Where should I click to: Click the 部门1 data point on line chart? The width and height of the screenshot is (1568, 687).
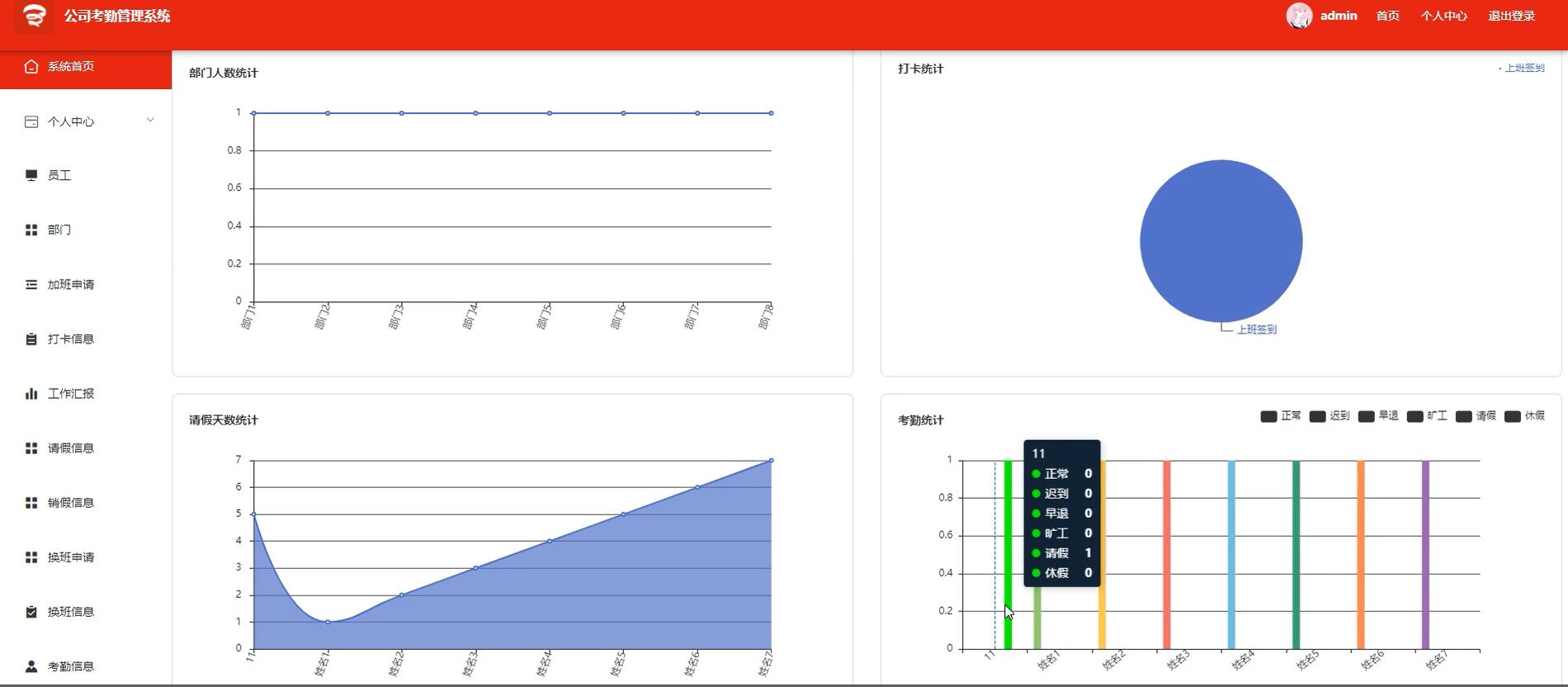254,113
